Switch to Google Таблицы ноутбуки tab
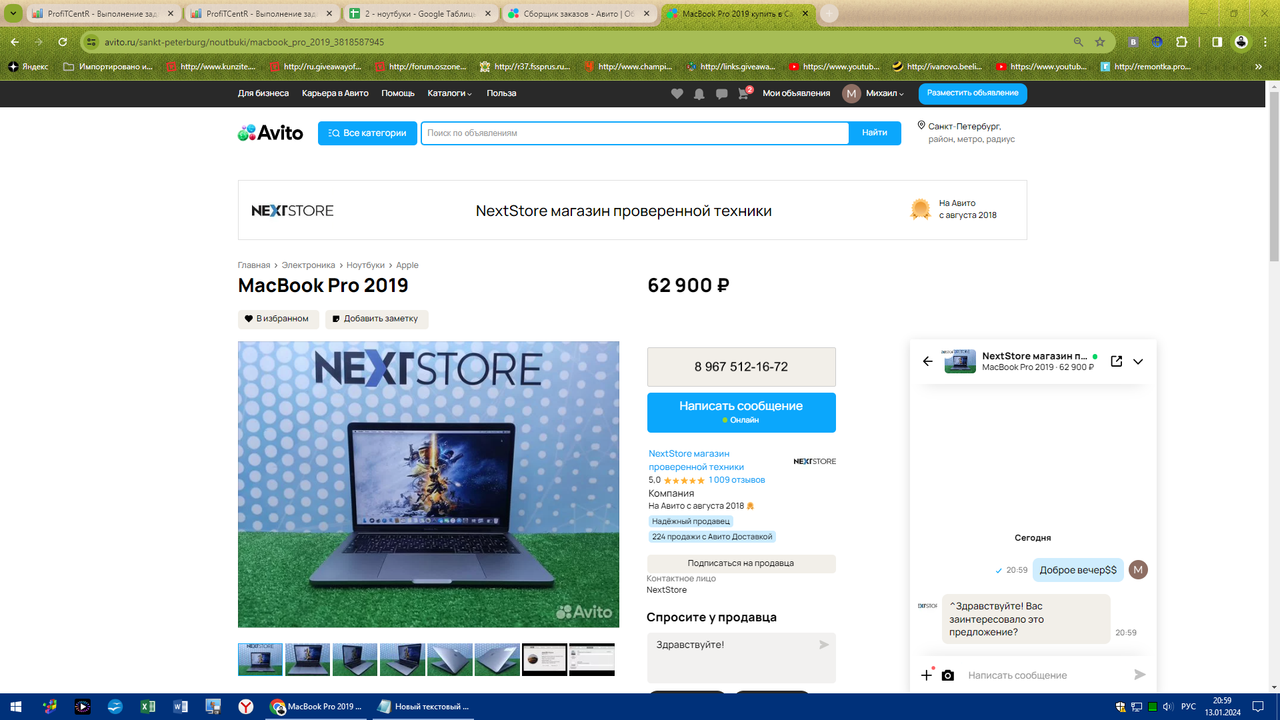The width and height of the screenshot is (1280, 720). click(x=421, y=14)
